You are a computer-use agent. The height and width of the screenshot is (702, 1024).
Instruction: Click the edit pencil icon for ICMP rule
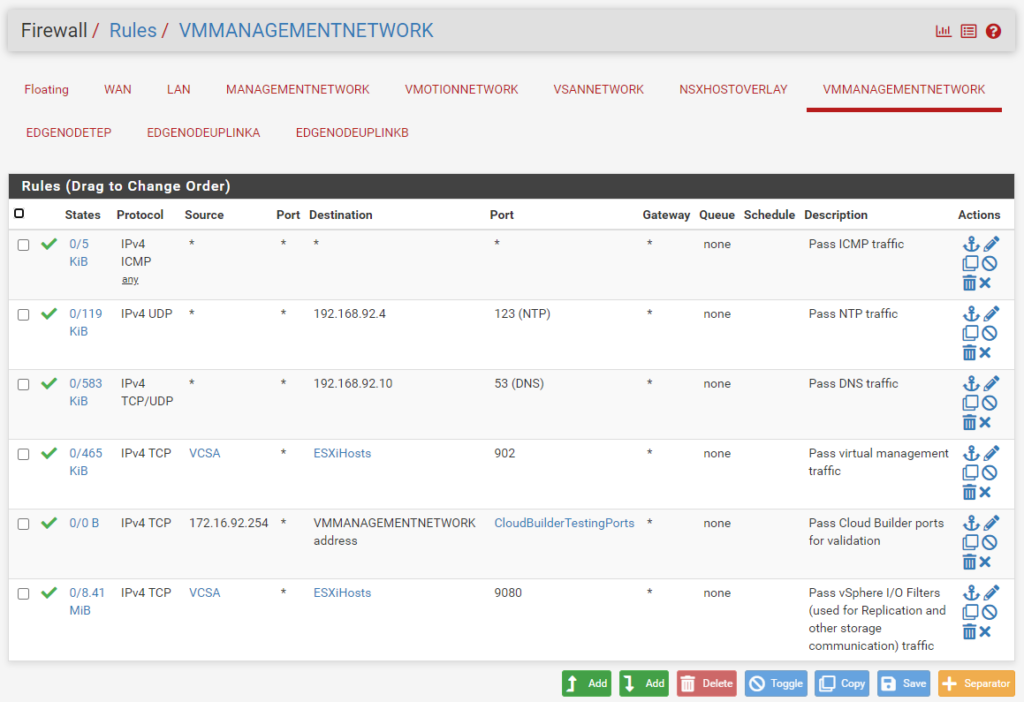991,244
